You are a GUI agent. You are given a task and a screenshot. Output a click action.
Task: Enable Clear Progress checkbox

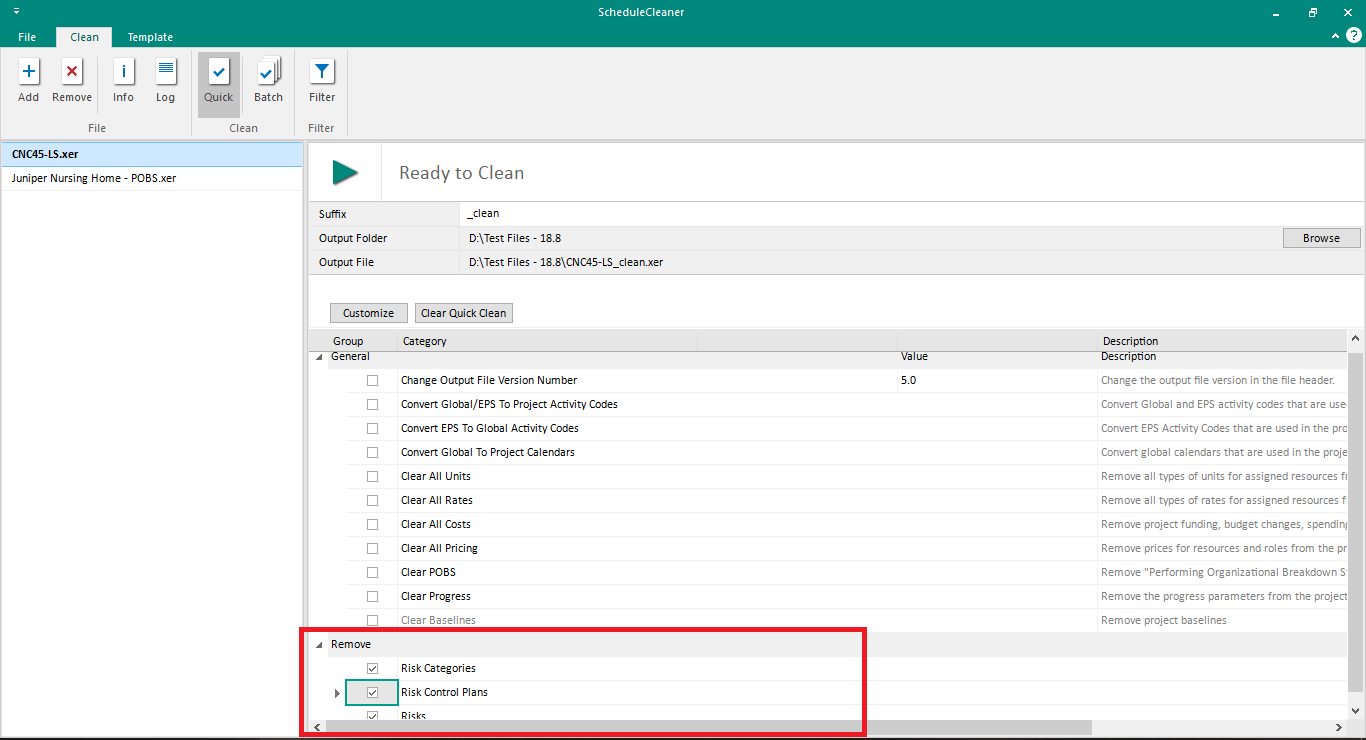click(x=372, y=596)
